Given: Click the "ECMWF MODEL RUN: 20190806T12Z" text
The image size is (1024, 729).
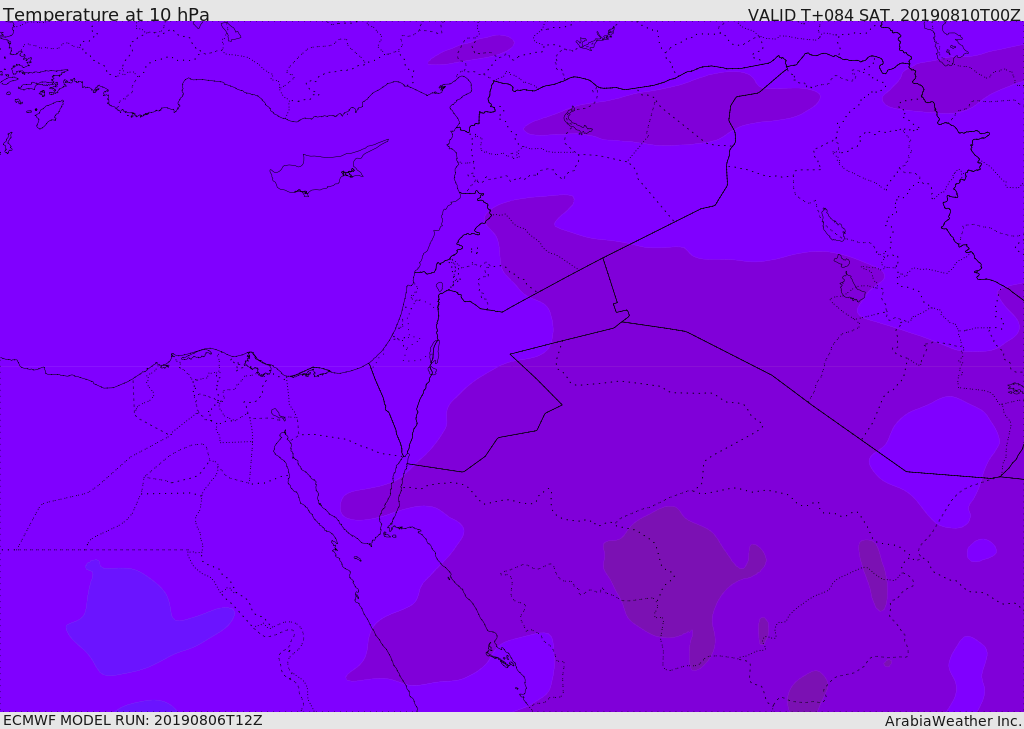Looking at the screenshot, I should coord(133,720).
